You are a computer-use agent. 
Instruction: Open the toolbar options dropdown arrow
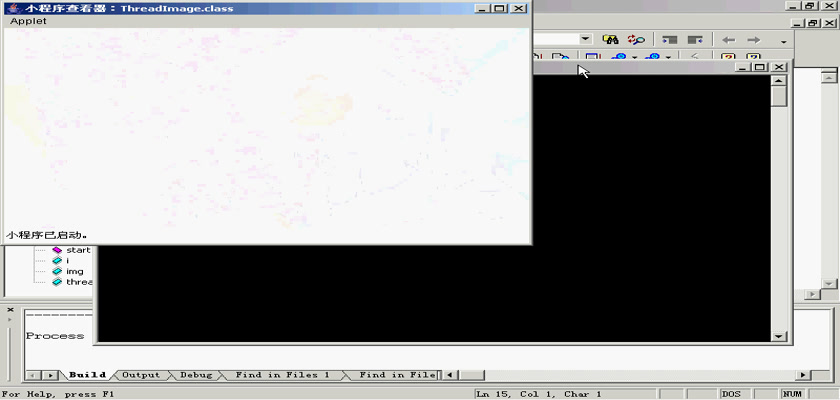784,41
